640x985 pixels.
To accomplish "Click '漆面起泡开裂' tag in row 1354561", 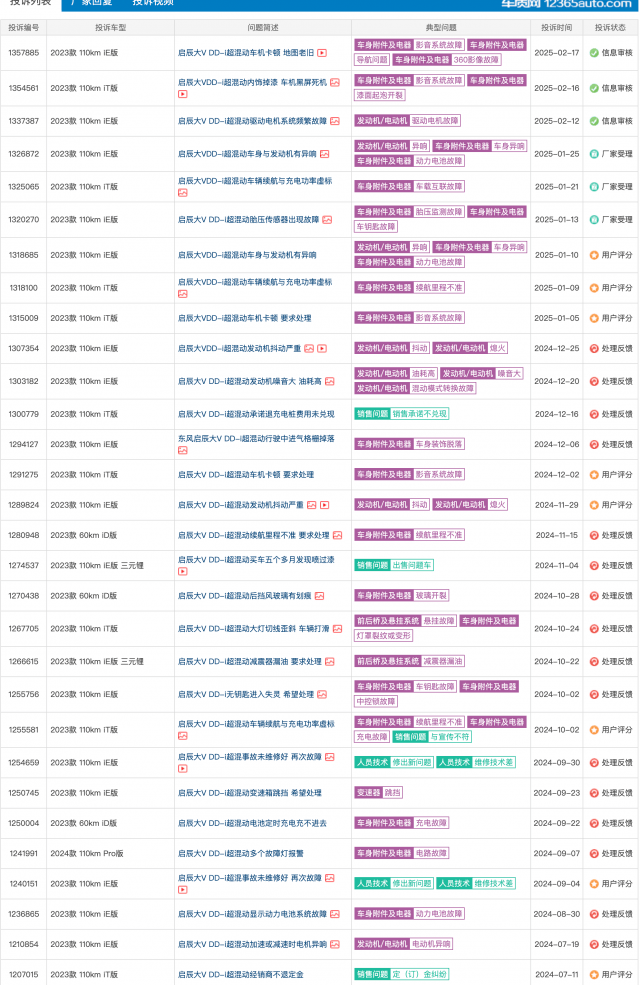I will 379,95.
